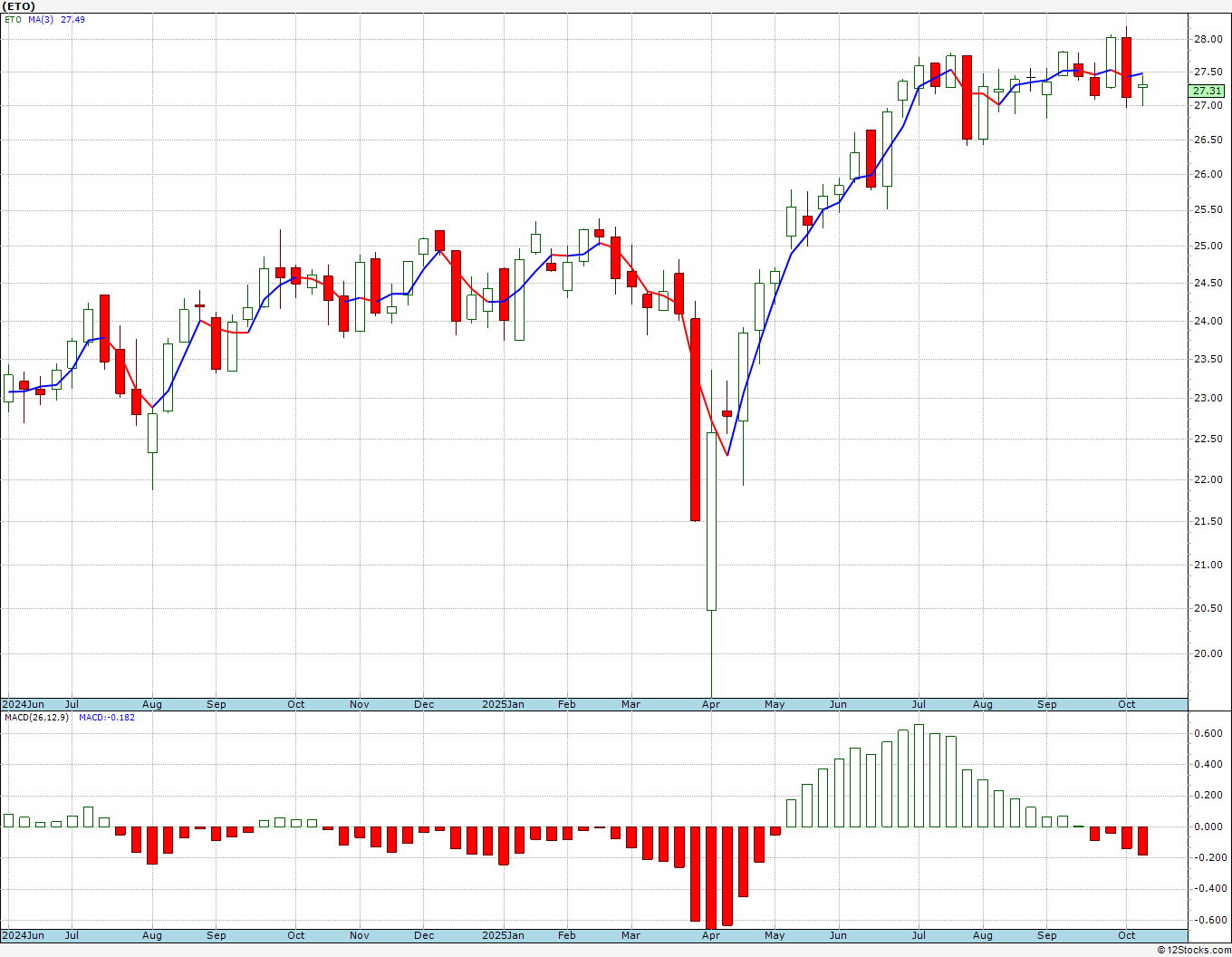1232x957 pixels.
Task: Select the 28.00 price axis label
Action: pos(1207,39)
